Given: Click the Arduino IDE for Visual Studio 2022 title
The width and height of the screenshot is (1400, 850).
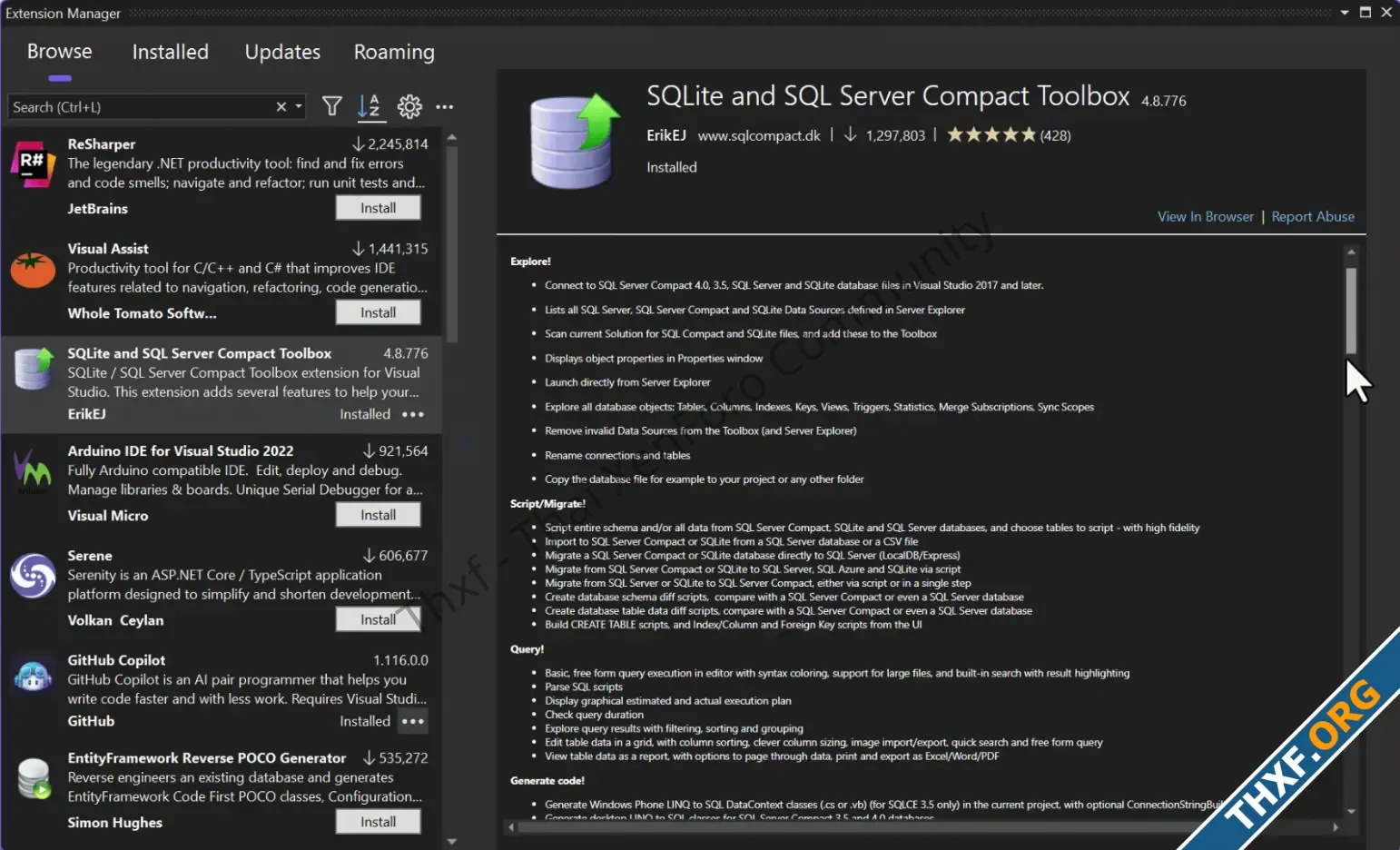Looking at the screenshot, I should point(181,450).
